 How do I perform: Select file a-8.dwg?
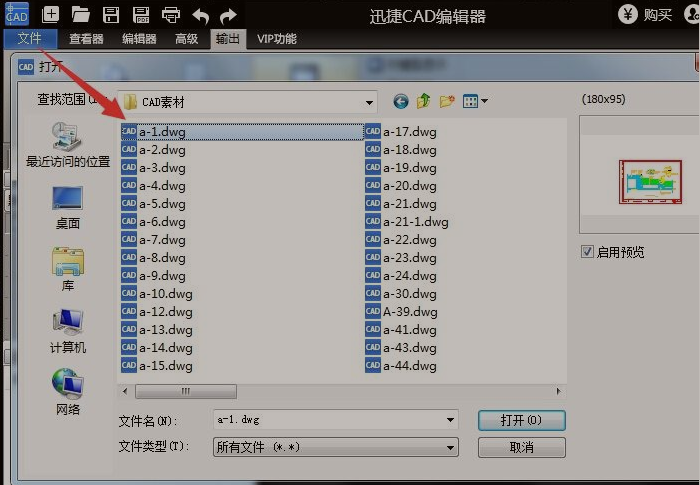pos(154,257)
